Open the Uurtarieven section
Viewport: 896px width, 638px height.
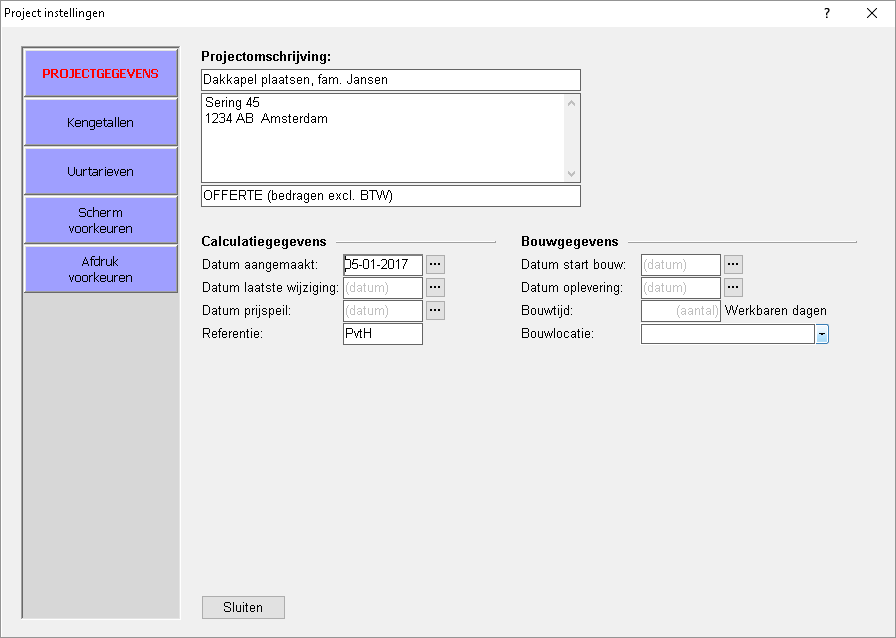(100, 172)
